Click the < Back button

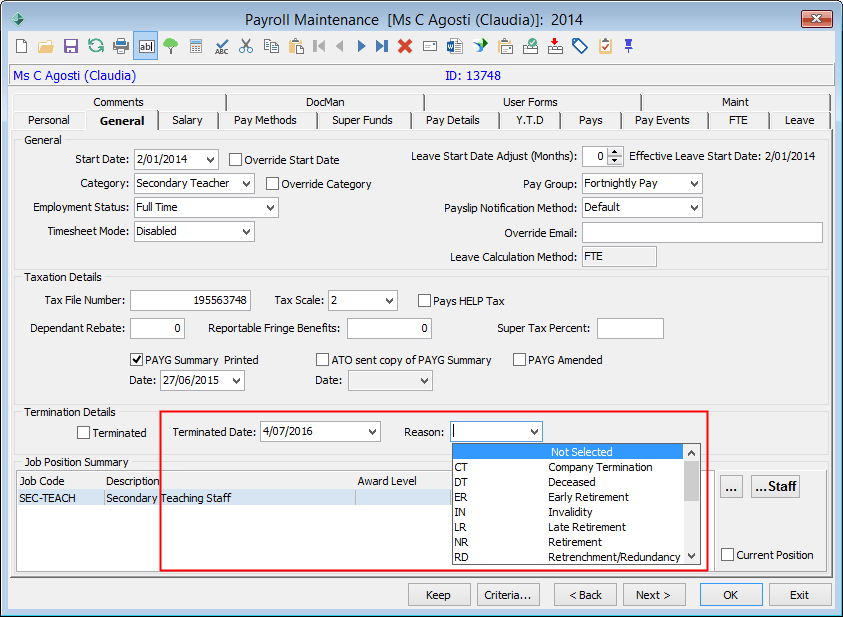pyautogui.click(x=585, y=595)
